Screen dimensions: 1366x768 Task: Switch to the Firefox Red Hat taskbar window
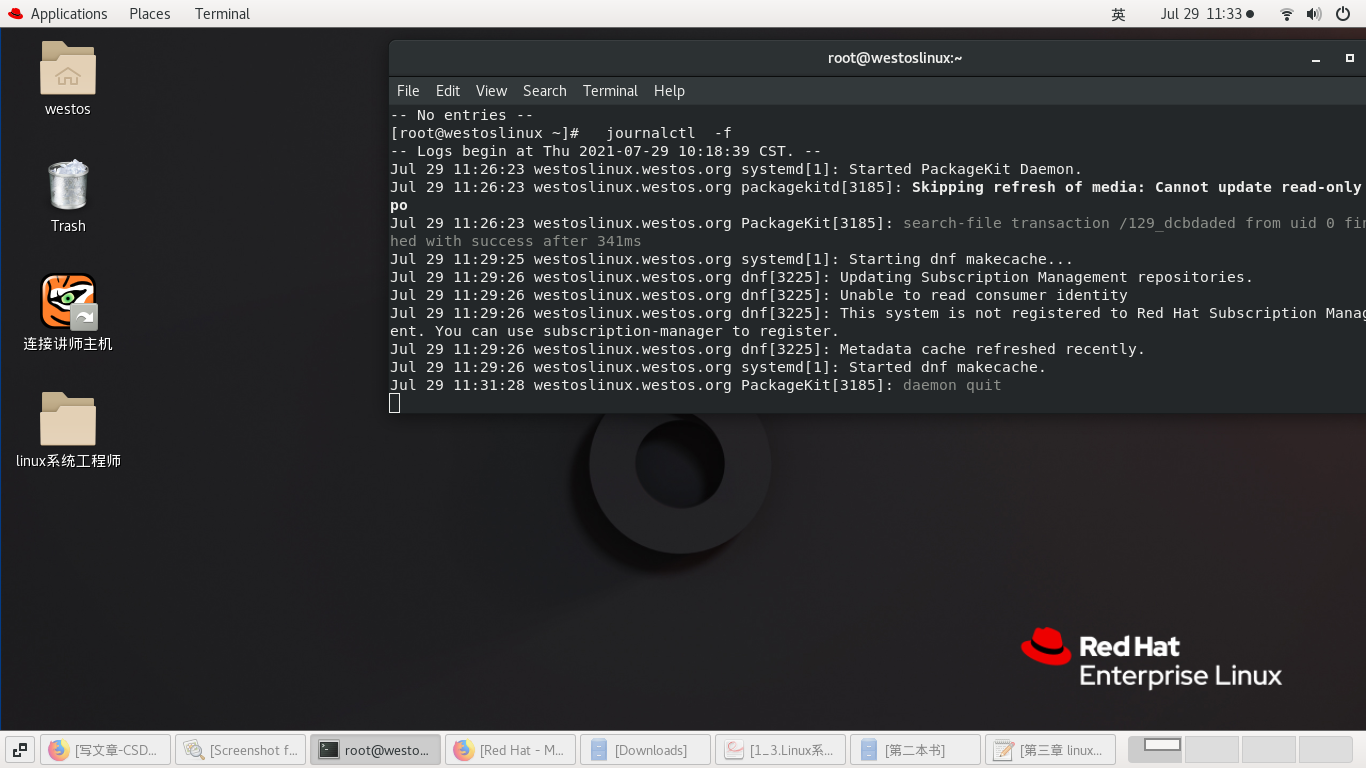coord(510,748)
